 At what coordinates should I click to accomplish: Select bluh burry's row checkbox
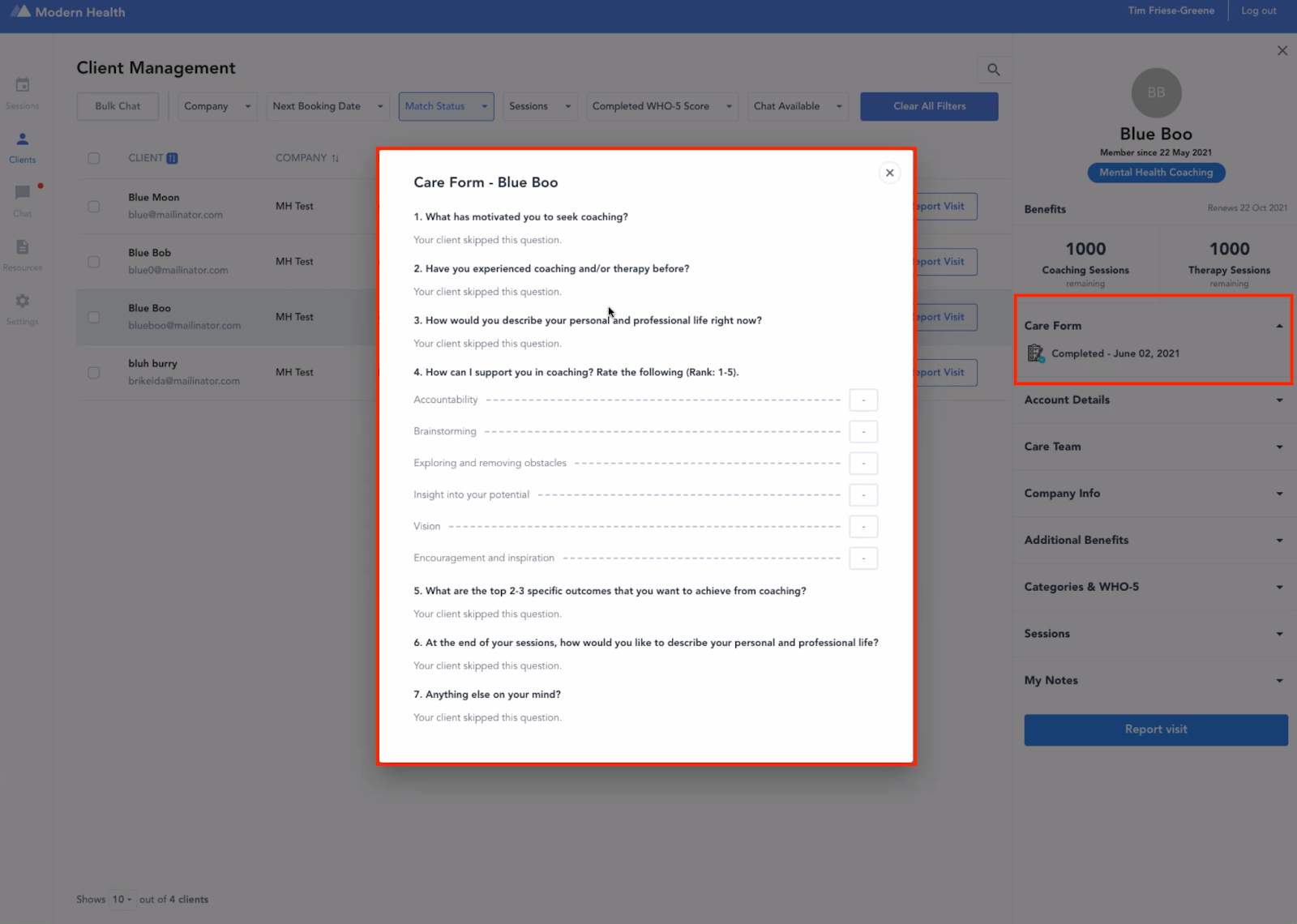coord(93,372)
